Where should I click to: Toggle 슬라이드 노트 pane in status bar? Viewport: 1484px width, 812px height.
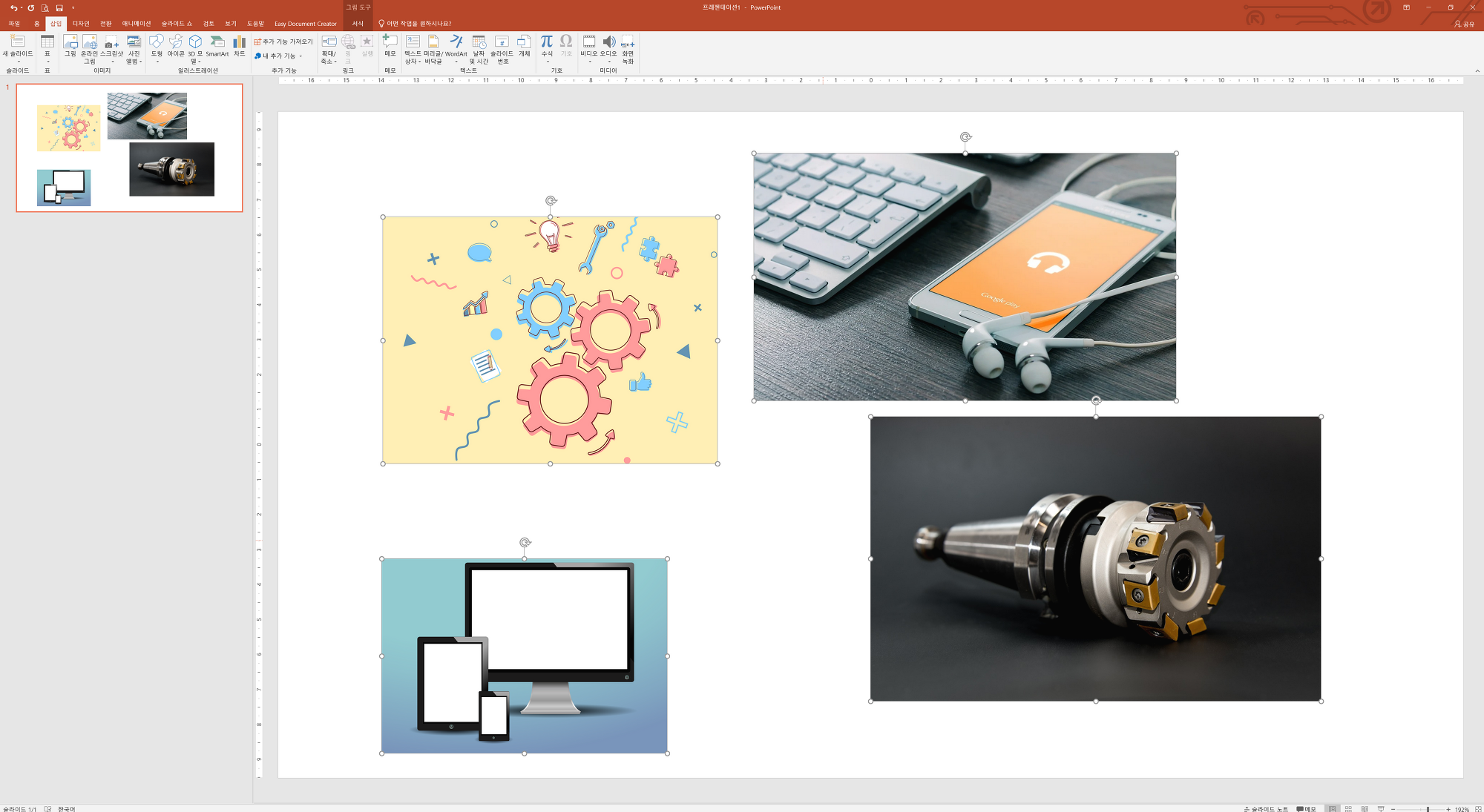tap(1266, 809)
